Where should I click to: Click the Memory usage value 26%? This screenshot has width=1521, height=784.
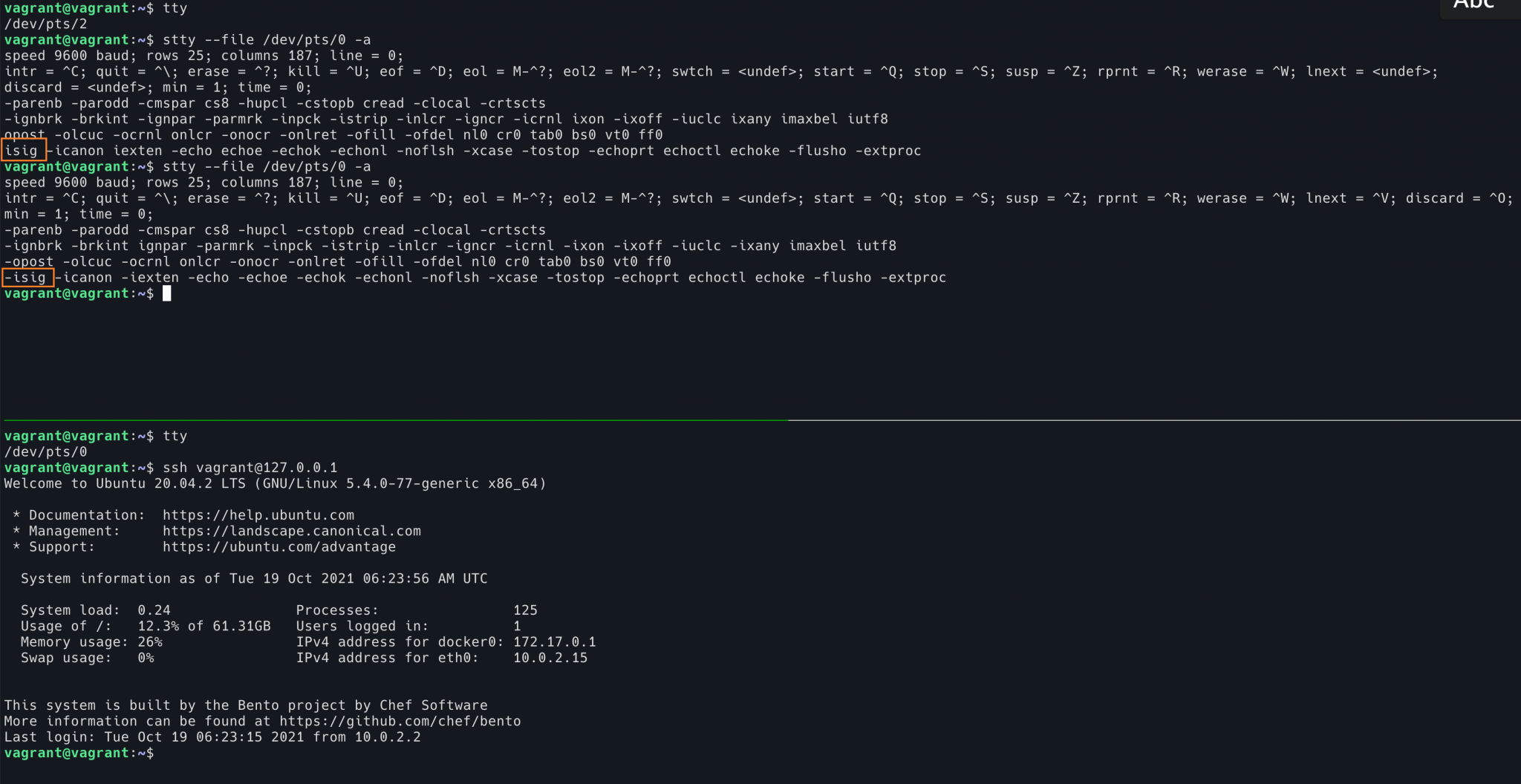coord(150,642)
